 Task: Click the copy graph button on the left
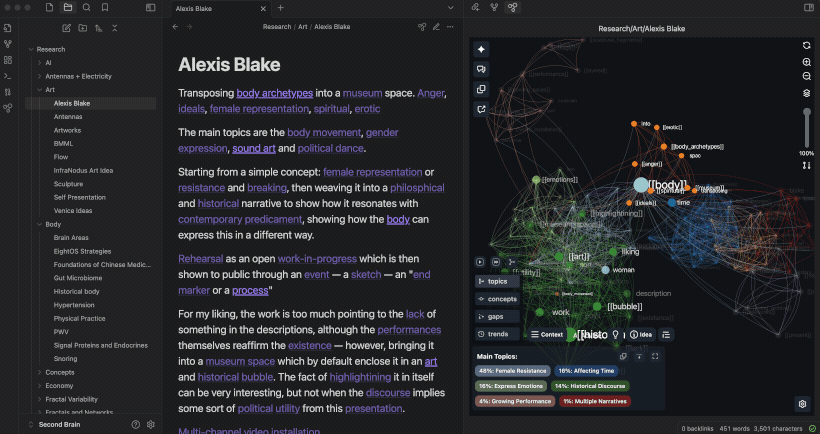tap(481, 89)
